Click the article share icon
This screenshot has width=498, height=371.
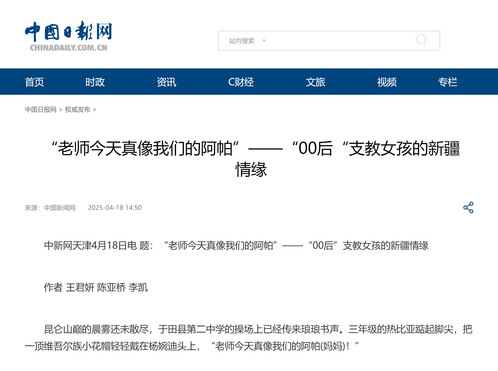pos(468,207)
